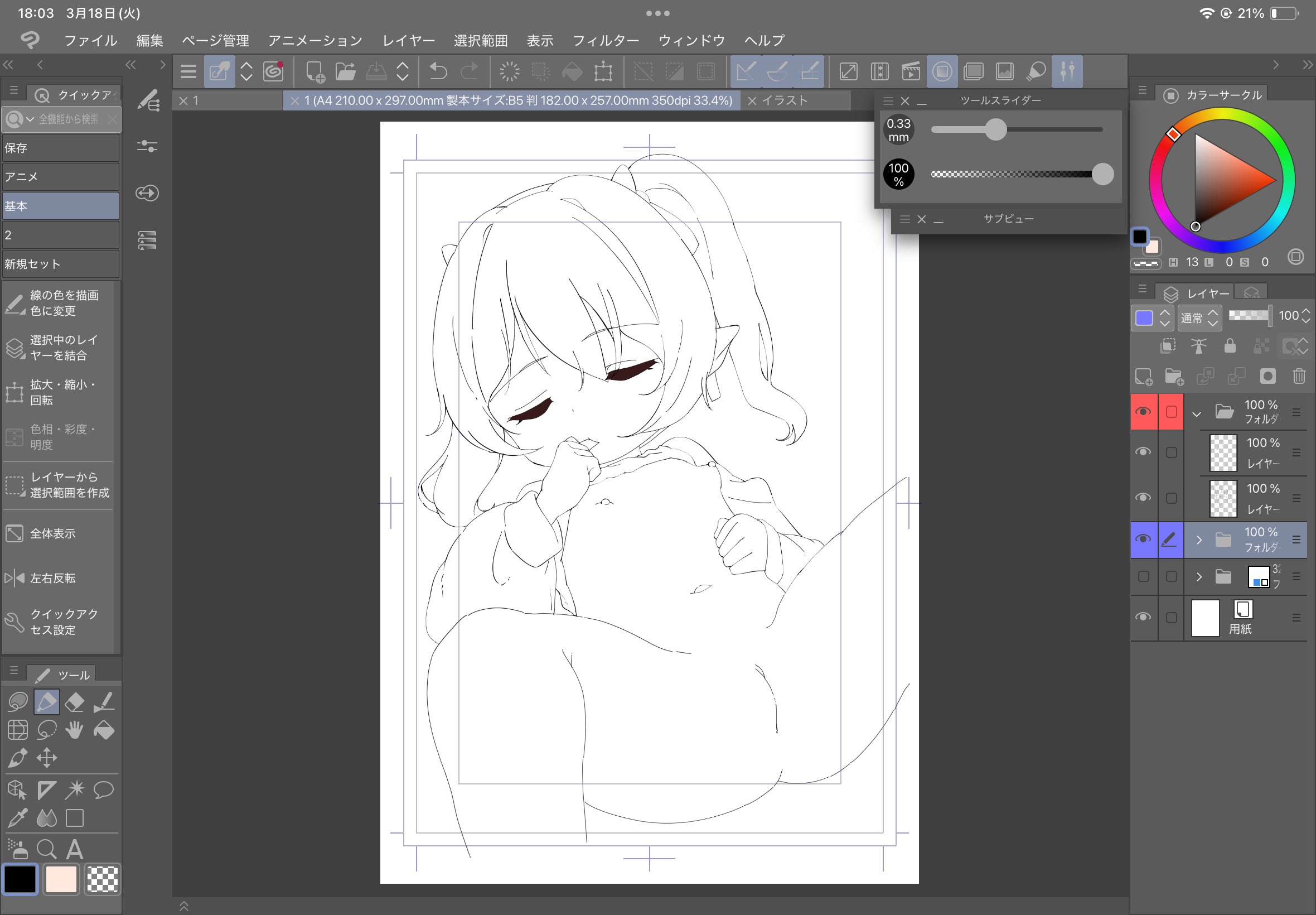Open the フィルター menu

coord(606,41)
